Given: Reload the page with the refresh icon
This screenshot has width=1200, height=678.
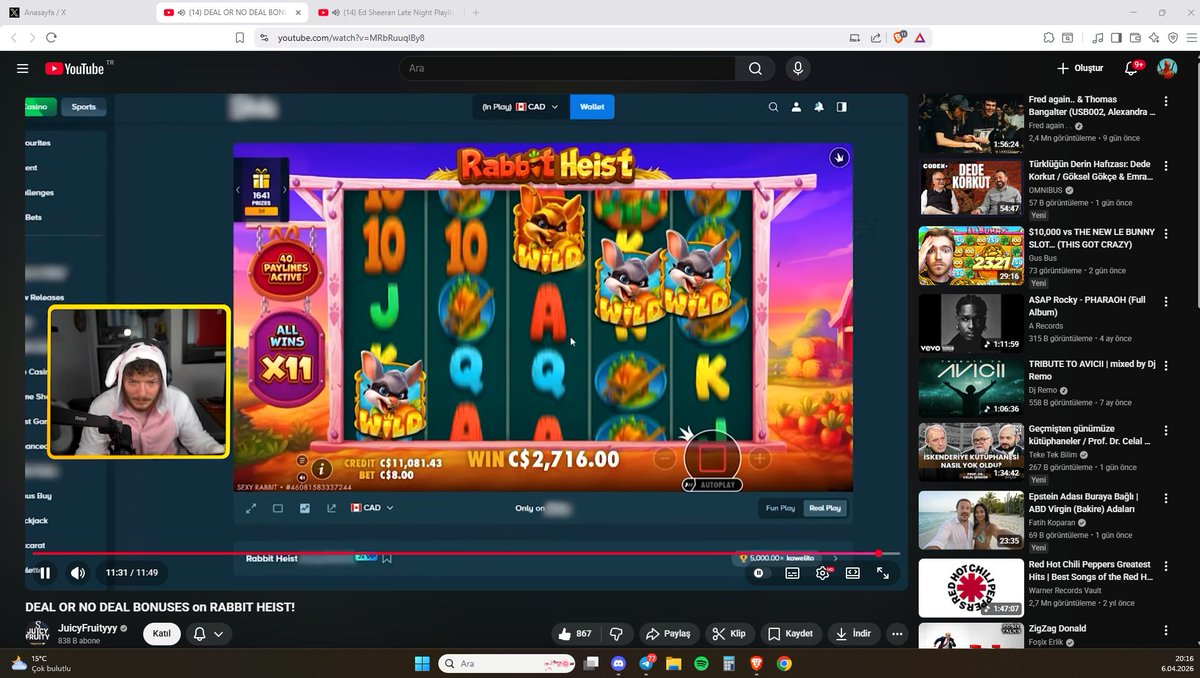Looking at the screenshot, I should 52,37.
